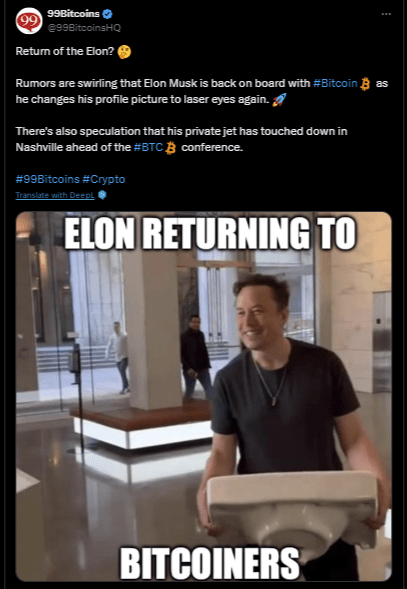Click the ELON RETURNING TO caption
Viewport: 407px width, 589px height.
(x=210, y=234)
